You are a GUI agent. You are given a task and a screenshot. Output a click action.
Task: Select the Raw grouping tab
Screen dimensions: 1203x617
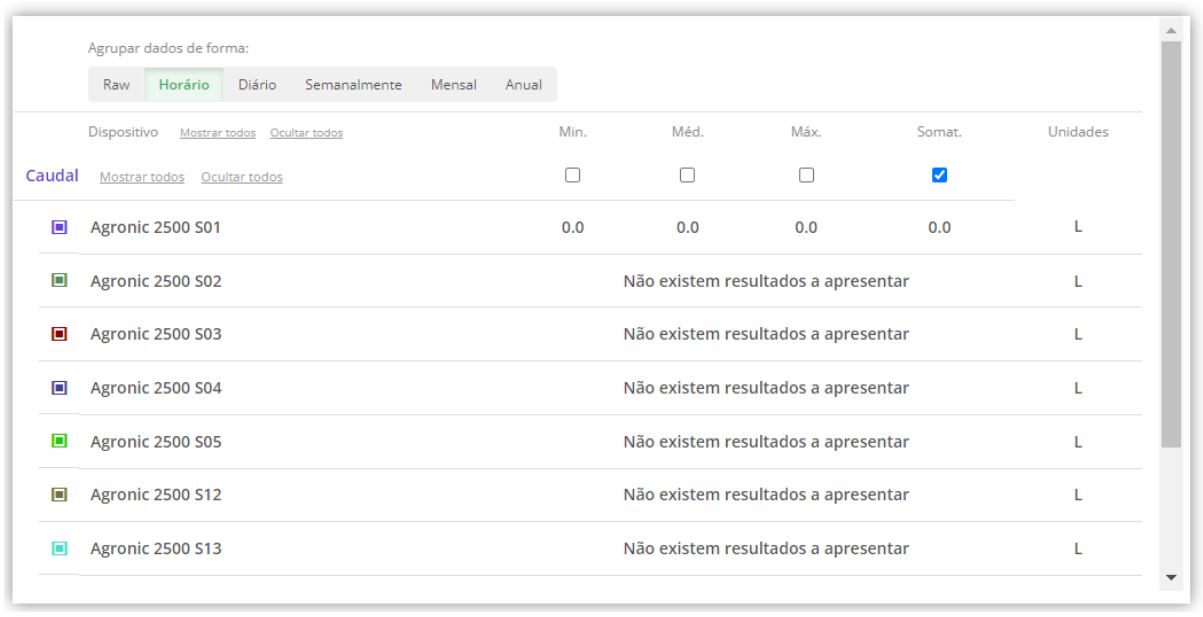116,85
